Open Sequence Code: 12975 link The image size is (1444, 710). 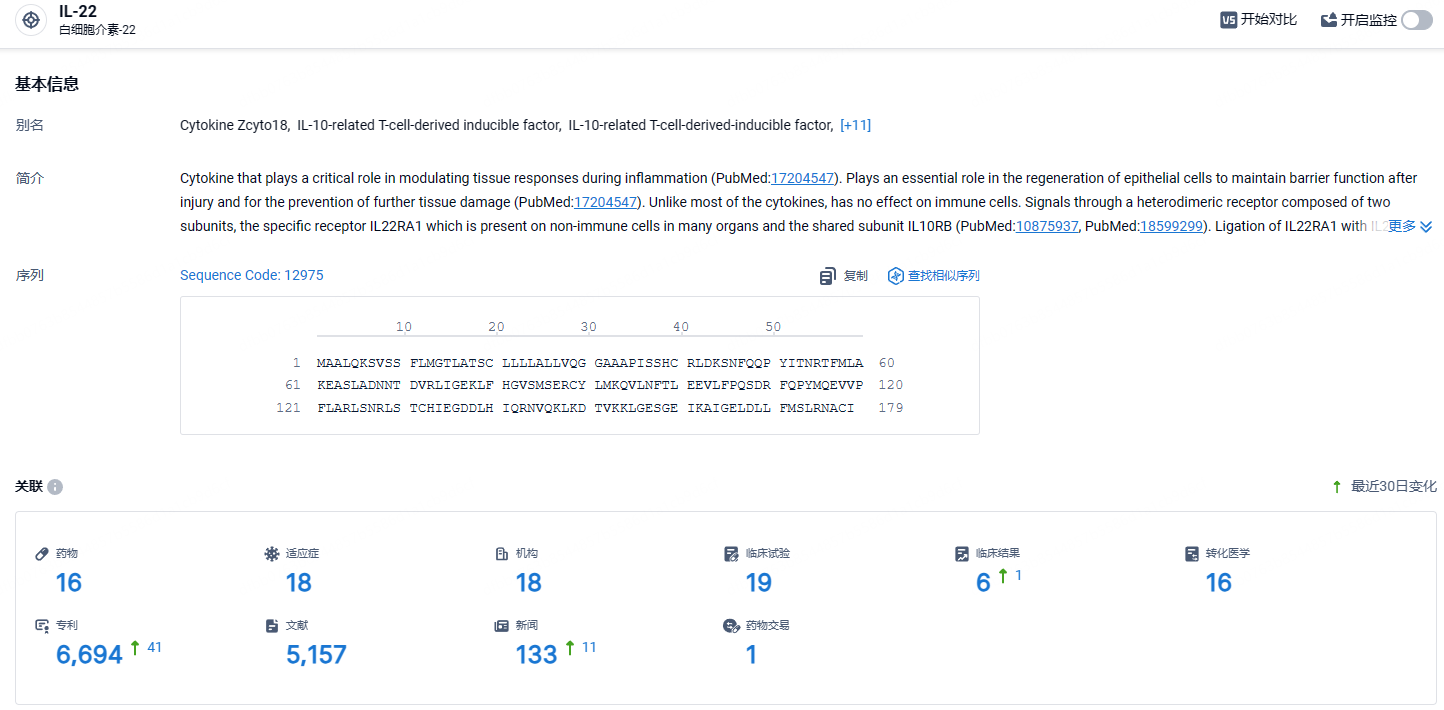pos(252,275)
